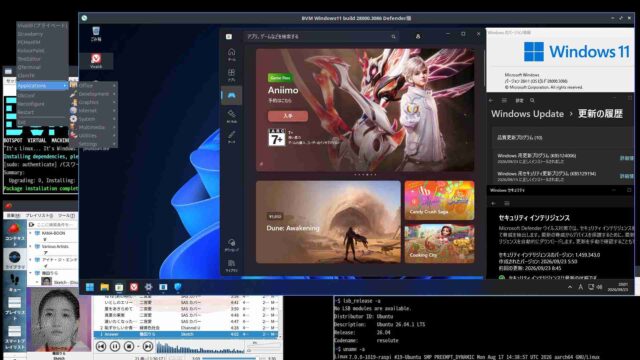Open network and volume tray icons in VM

click(x=595, y=287)
